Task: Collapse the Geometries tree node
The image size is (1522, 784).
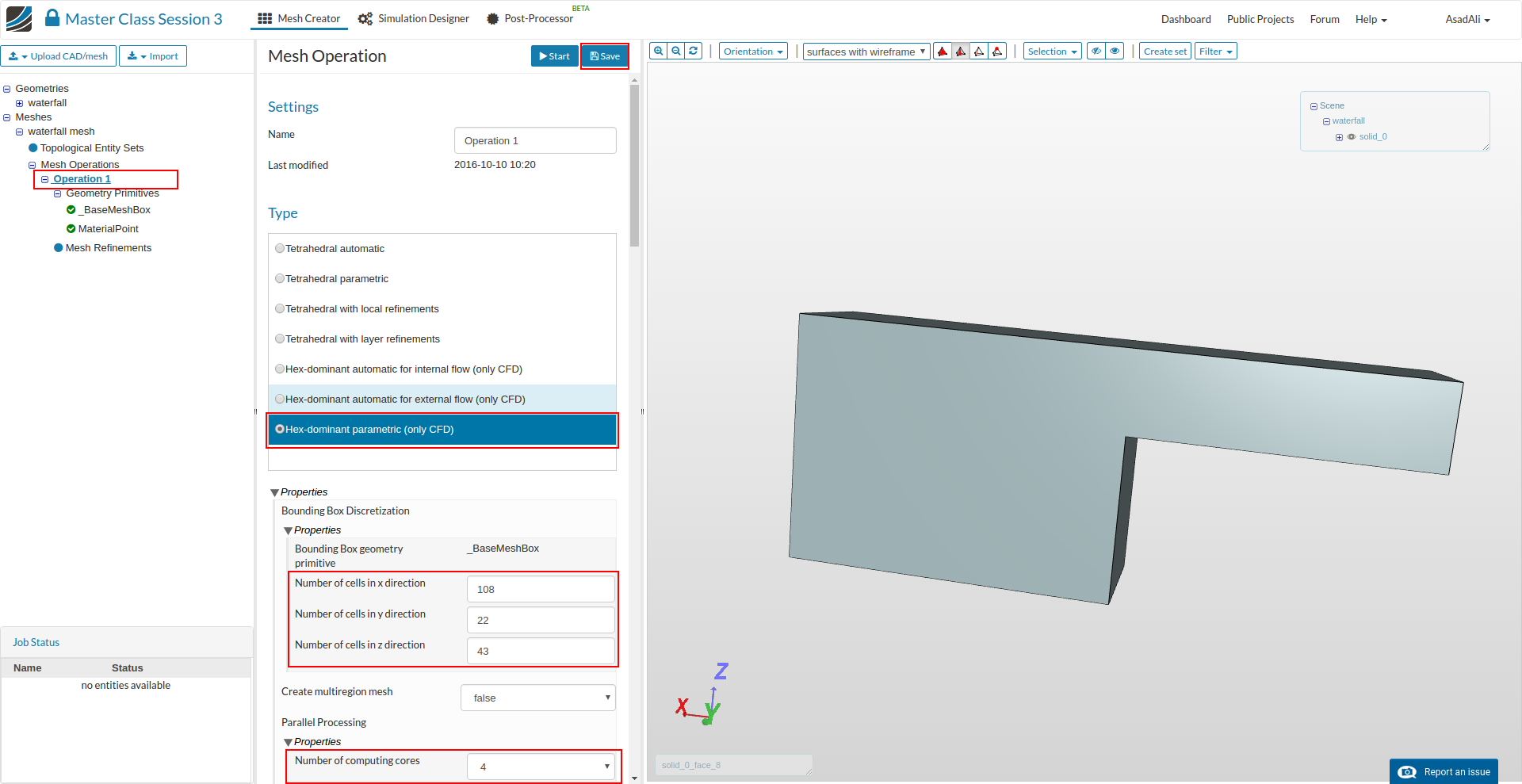Action: 7,90
